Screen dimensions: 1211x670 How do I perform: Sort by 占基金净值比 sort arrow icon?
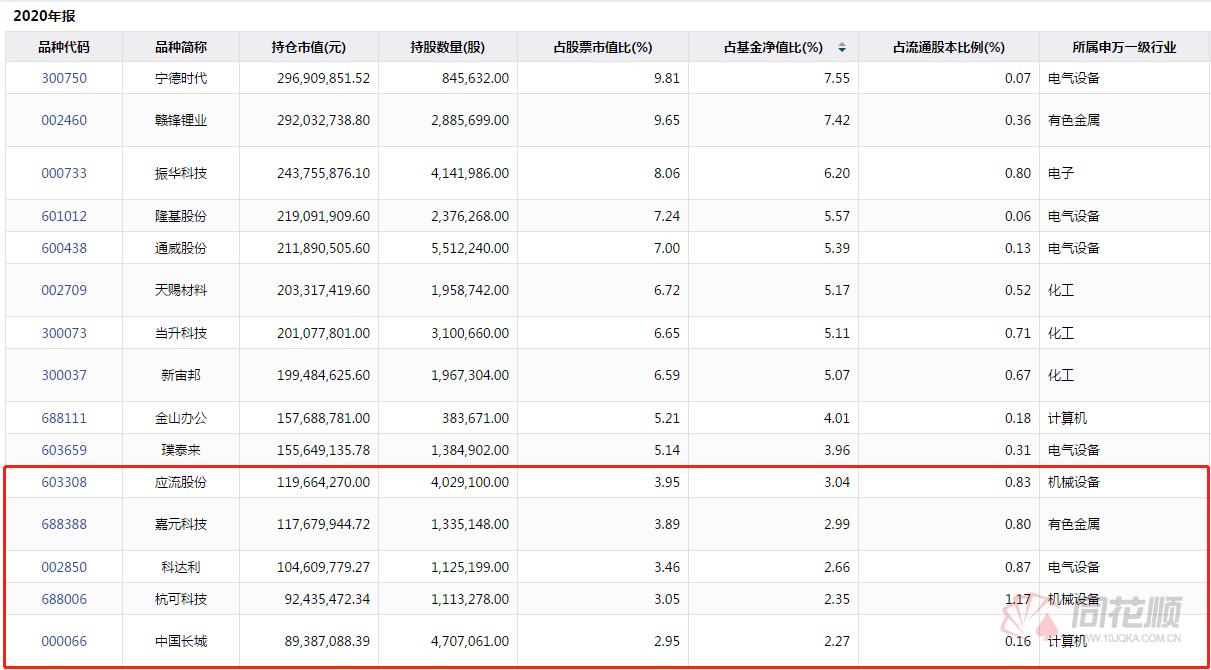coord(841,47)
